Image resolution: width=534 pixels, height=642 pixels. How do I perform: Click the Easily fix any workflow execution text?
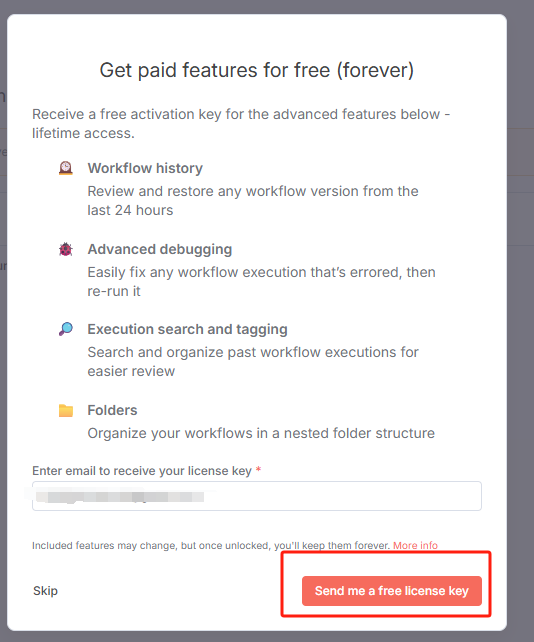click(x=261, y=282)
